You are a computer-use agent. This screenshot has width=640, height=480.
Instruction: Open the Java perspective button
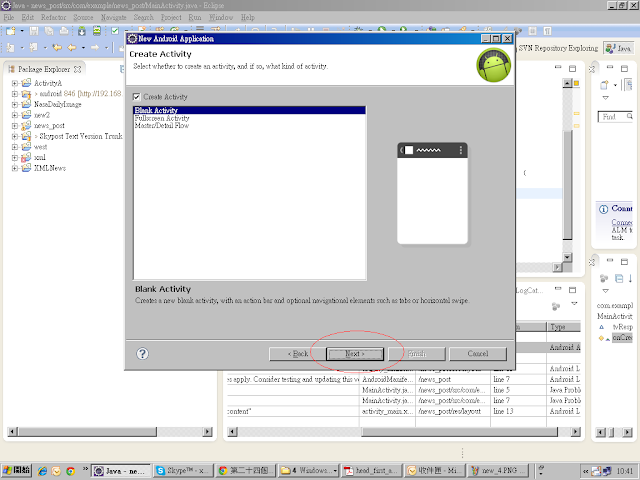tap(619, 48)
